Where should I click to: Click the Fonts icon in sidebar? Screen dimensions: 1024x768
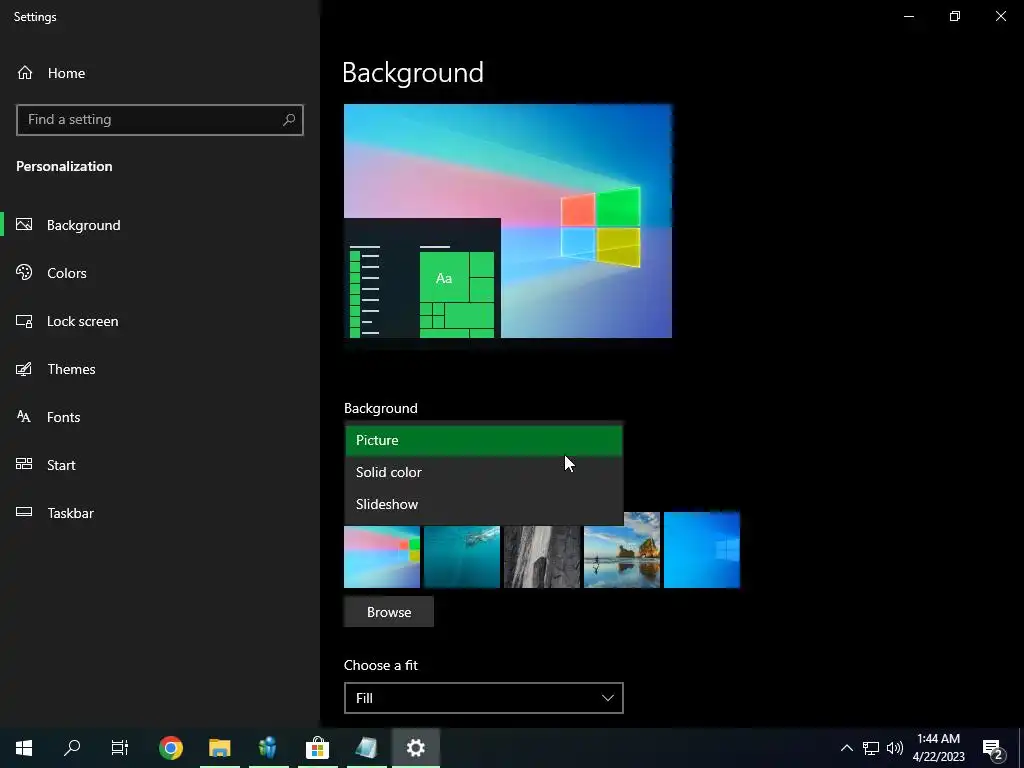click(x=24, y=417)
